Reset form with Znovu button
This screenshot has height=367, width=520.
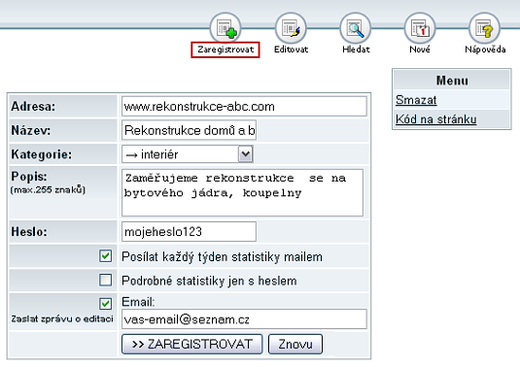[295, 344]
